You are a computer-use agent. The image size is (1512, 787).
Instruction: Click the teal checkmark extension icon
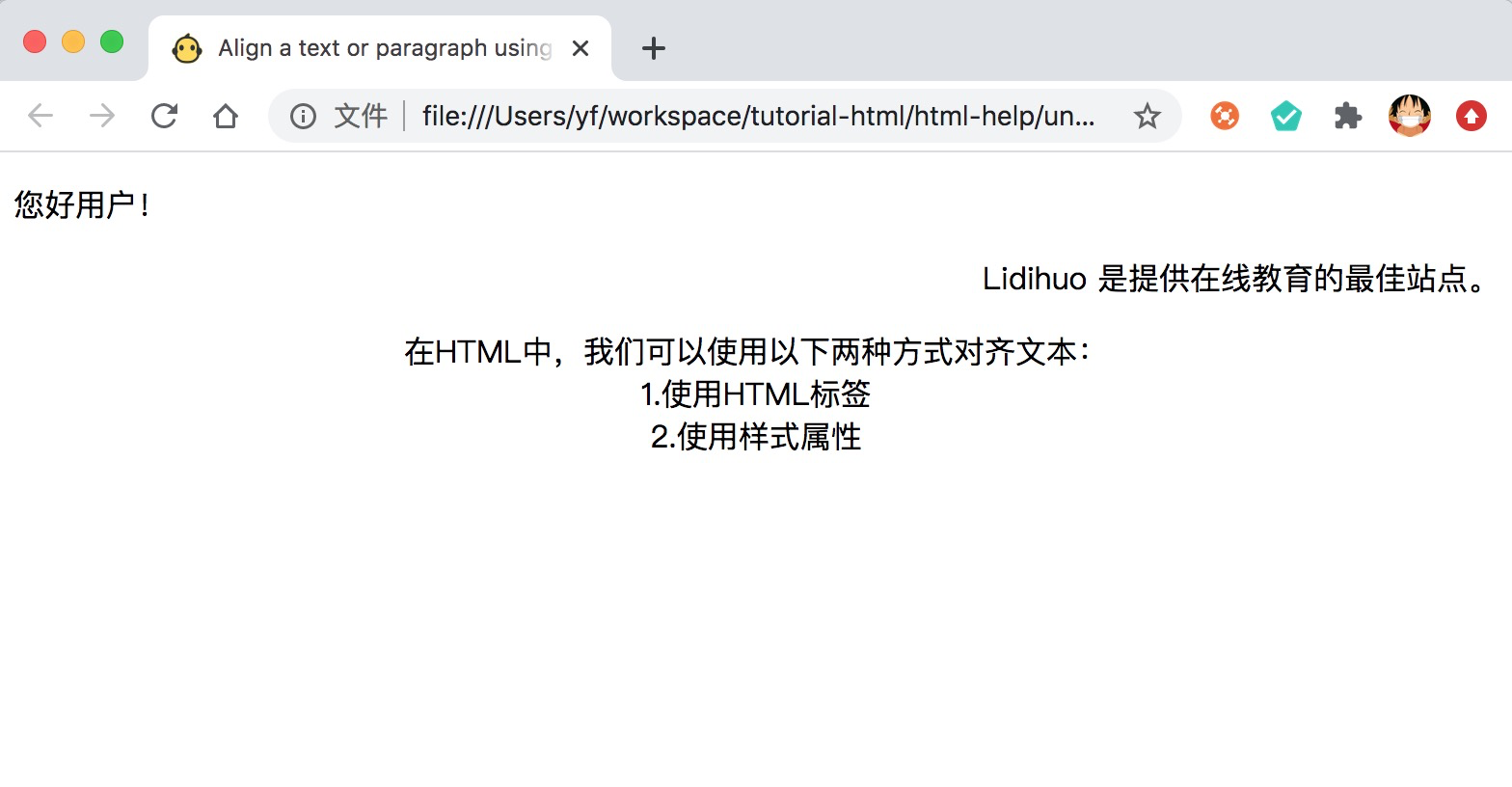coord(1286,117)
